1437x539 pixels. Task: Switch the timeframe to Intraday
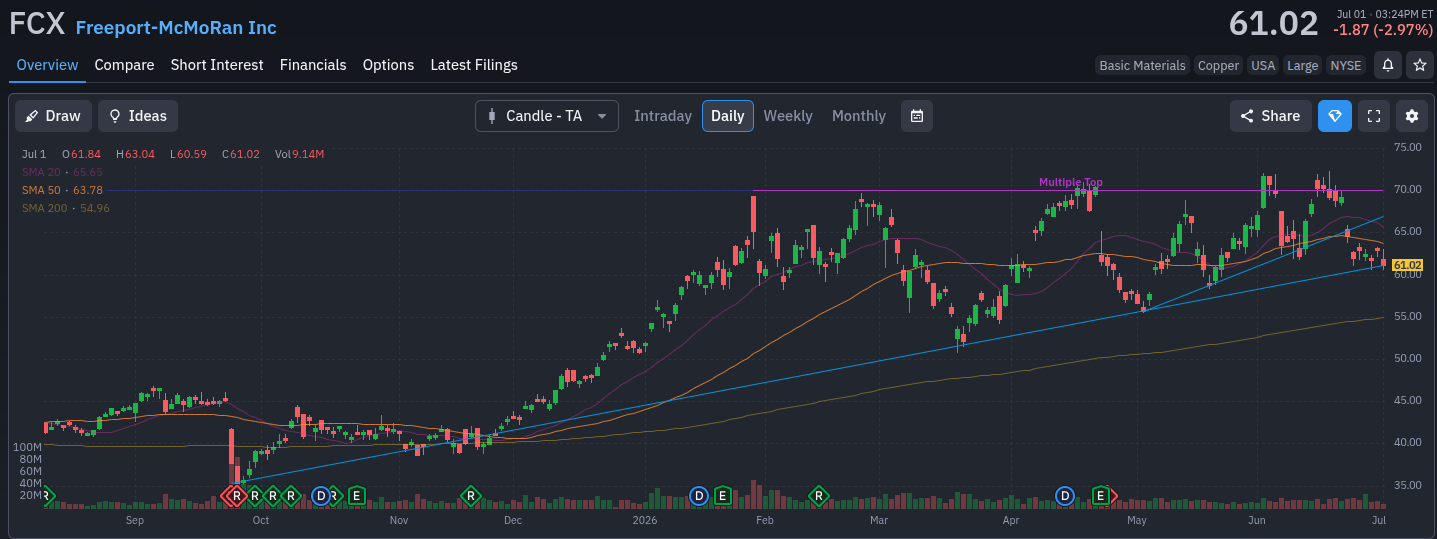(x=663, y=116)
